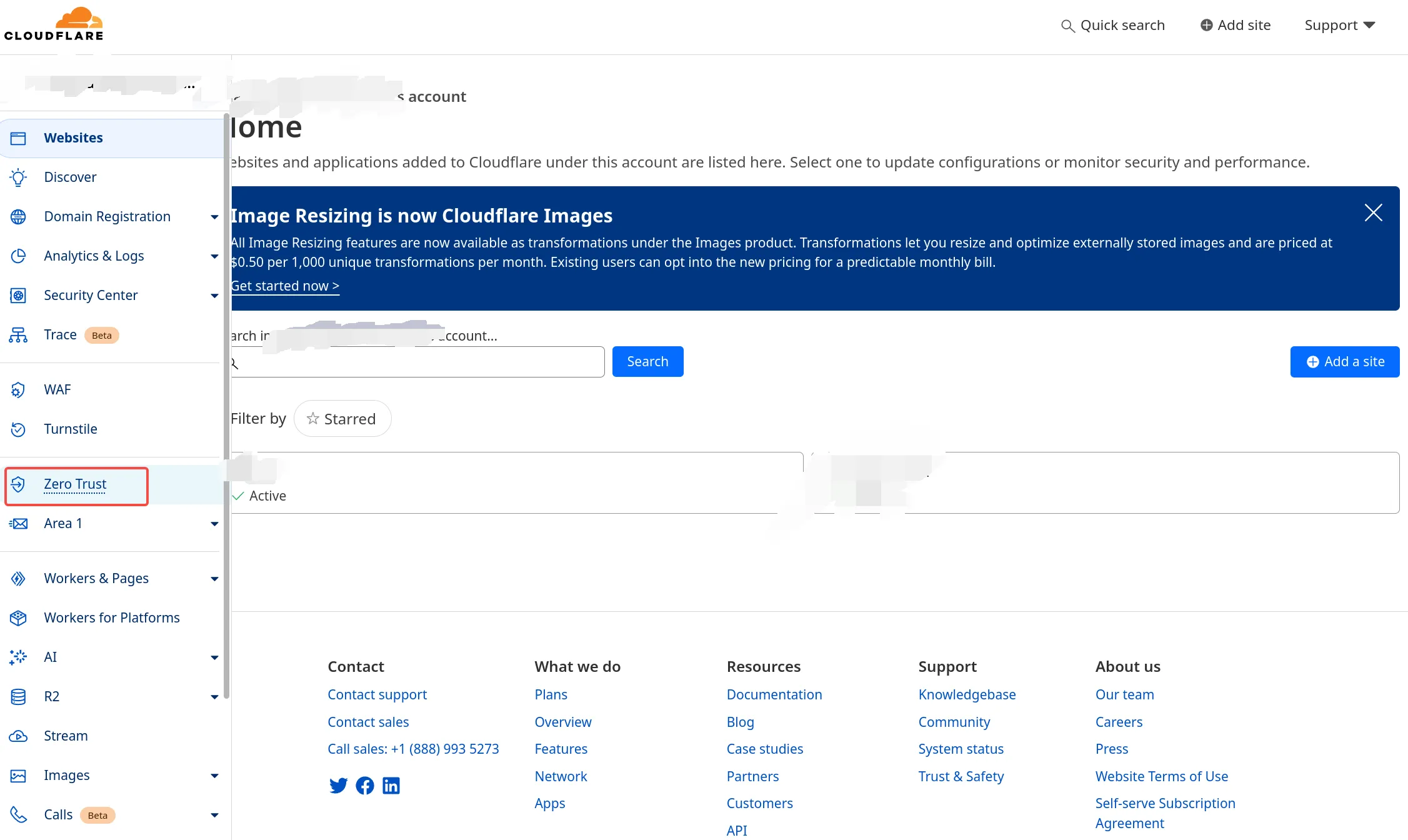The width and height of the screenshot is (1408, 840).
Task: Click the Turnstile sidebar icon
Action: [18, 429]
